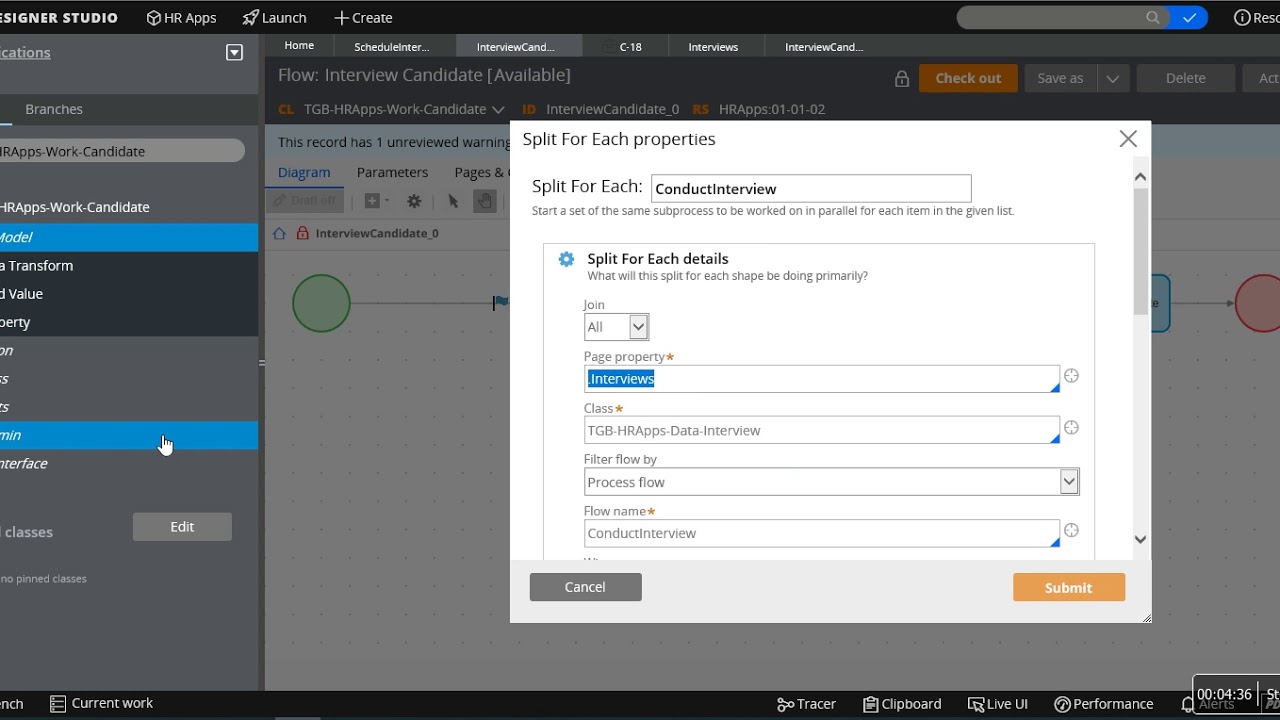Click the Class field target picker icon
Screen dimensions: 1280x720
(x=1071, y=428)
